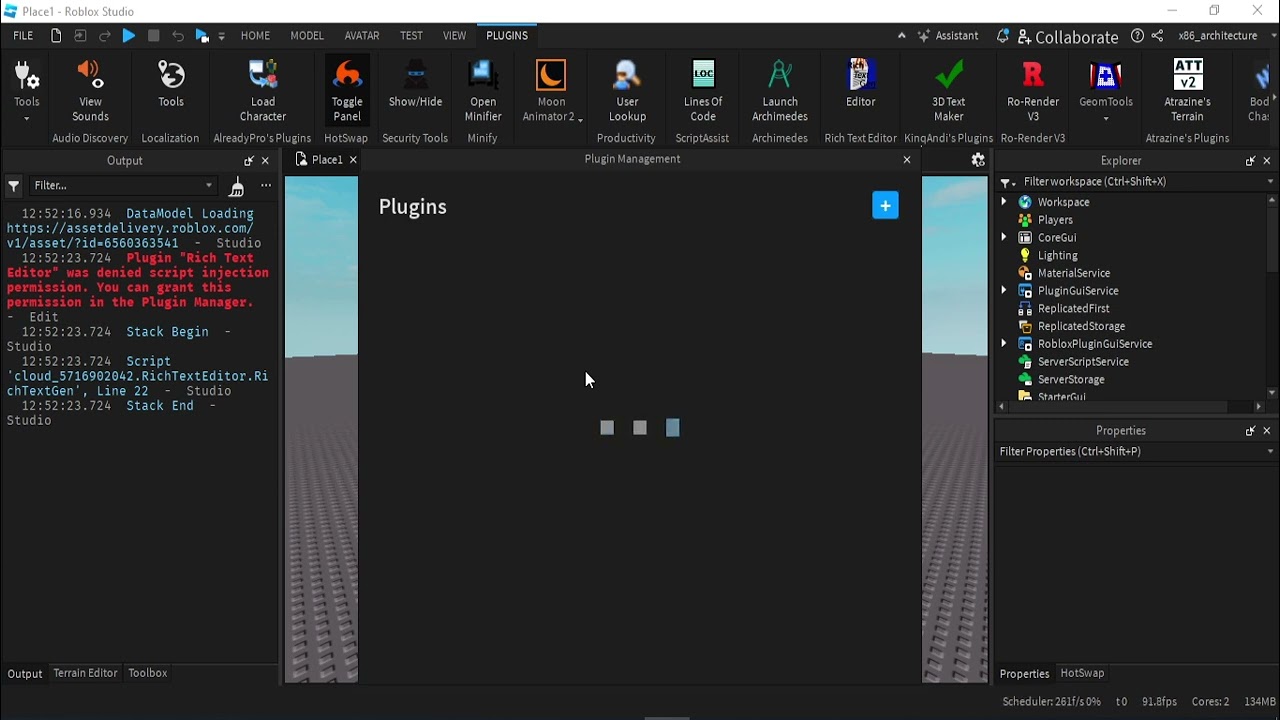This screenshot has height=720, width=1280.
Task: Click the New file icon in quick access bar
Action: point(56,35)
